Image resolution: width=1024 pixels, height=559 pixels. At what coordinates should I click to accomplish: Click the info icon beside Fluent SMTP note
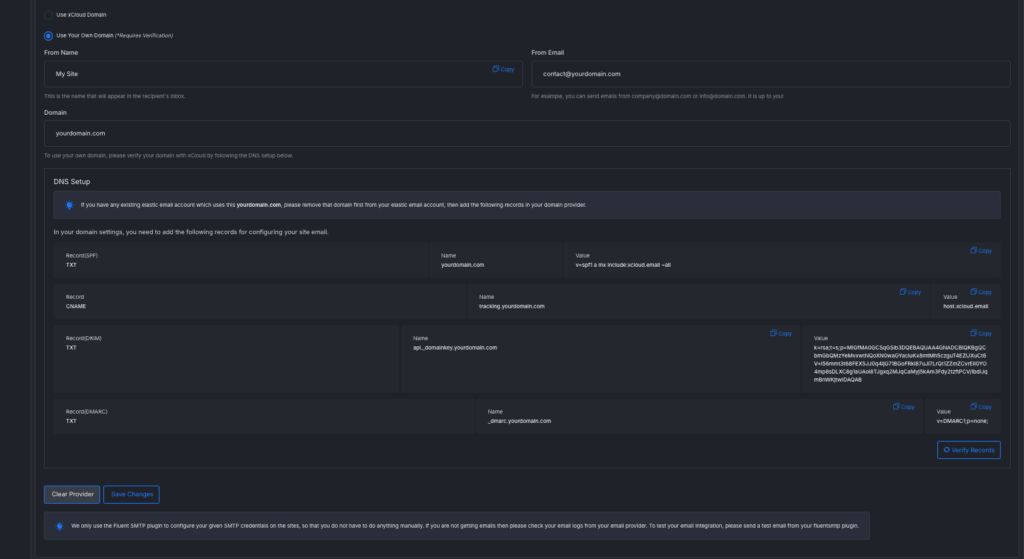pos(59,525)
